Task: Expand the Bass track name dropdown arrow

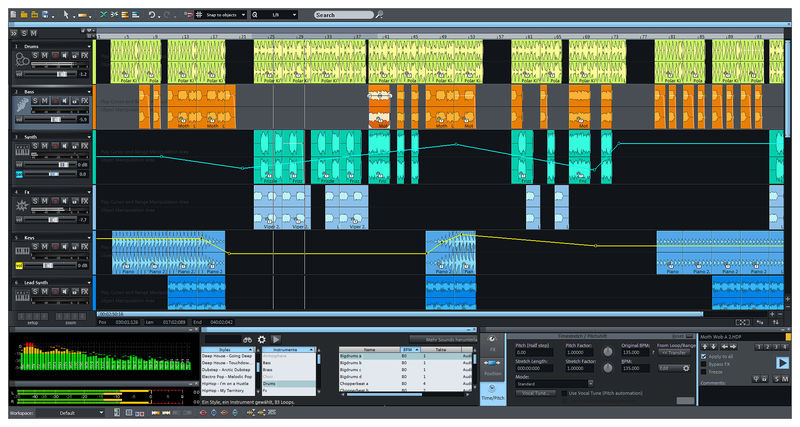Action: tap(89, 92)
